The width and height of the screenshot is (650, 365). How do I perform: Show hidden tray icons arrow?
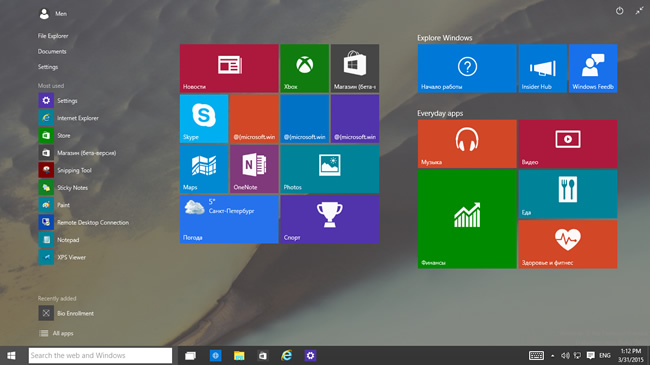553,355
